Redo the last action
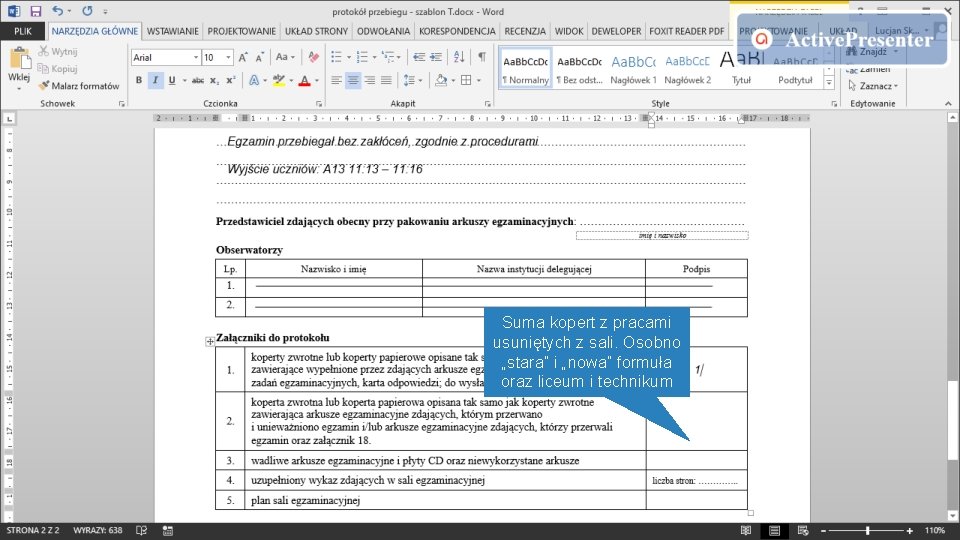 87,11
